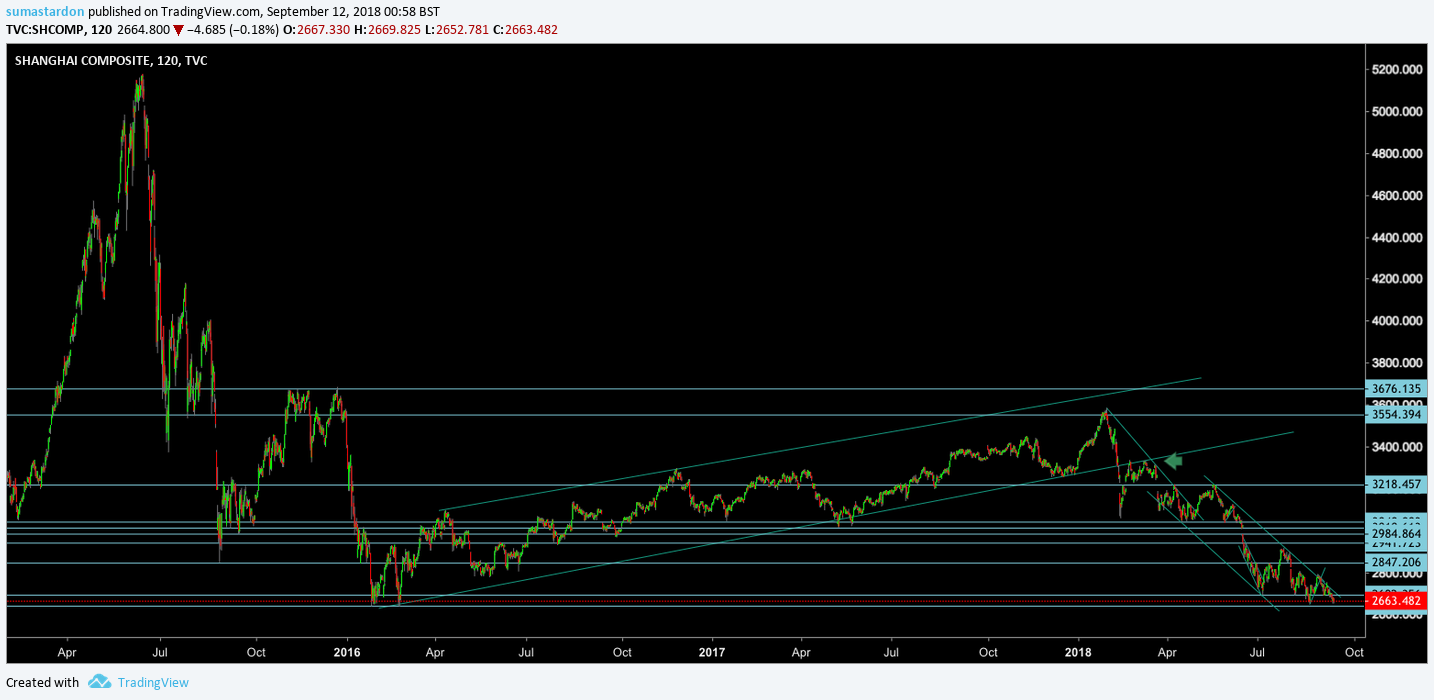Click the 5000.000 price axis label
1434x700 pixels.
(1398, 111)
